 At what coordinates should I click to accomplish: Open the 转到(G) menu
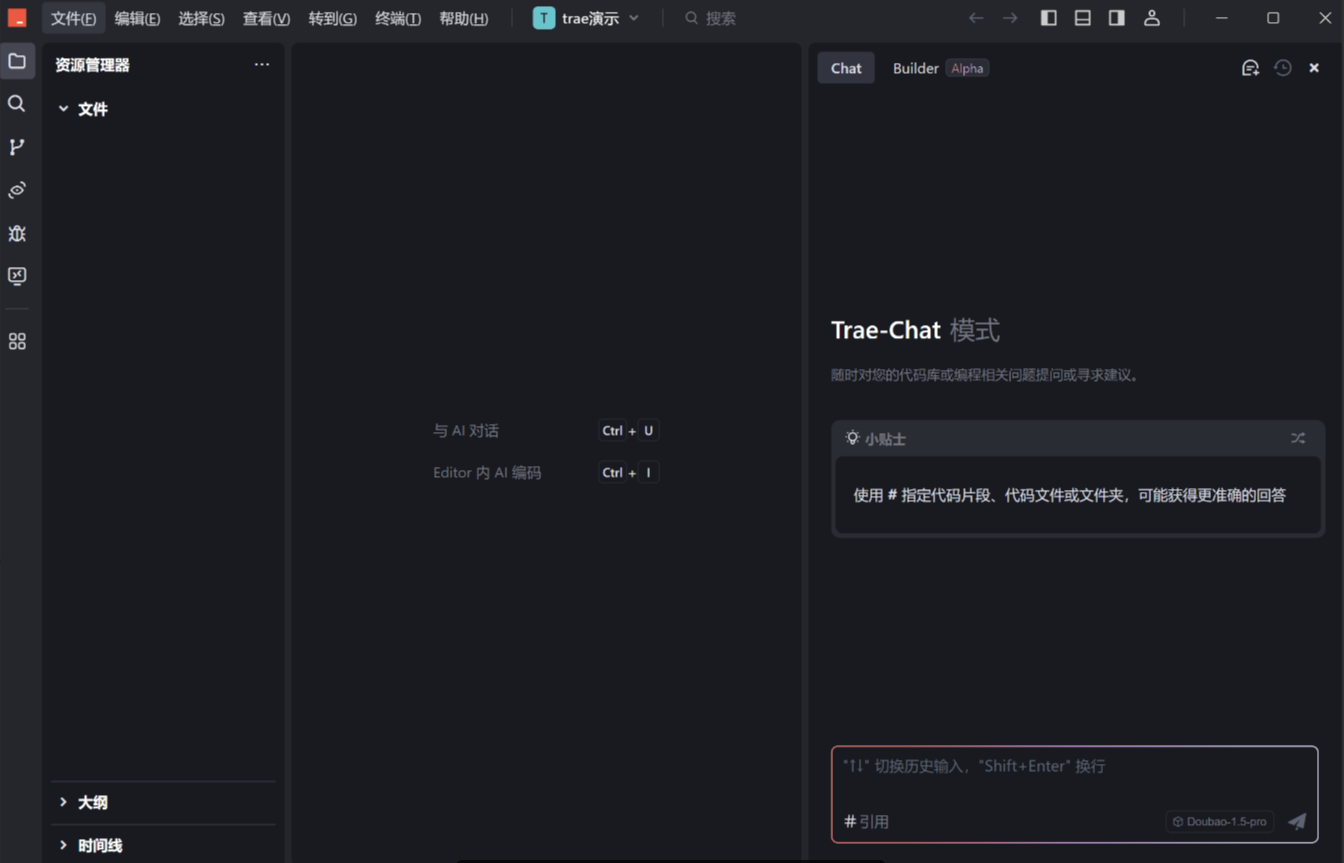(332, 18)
